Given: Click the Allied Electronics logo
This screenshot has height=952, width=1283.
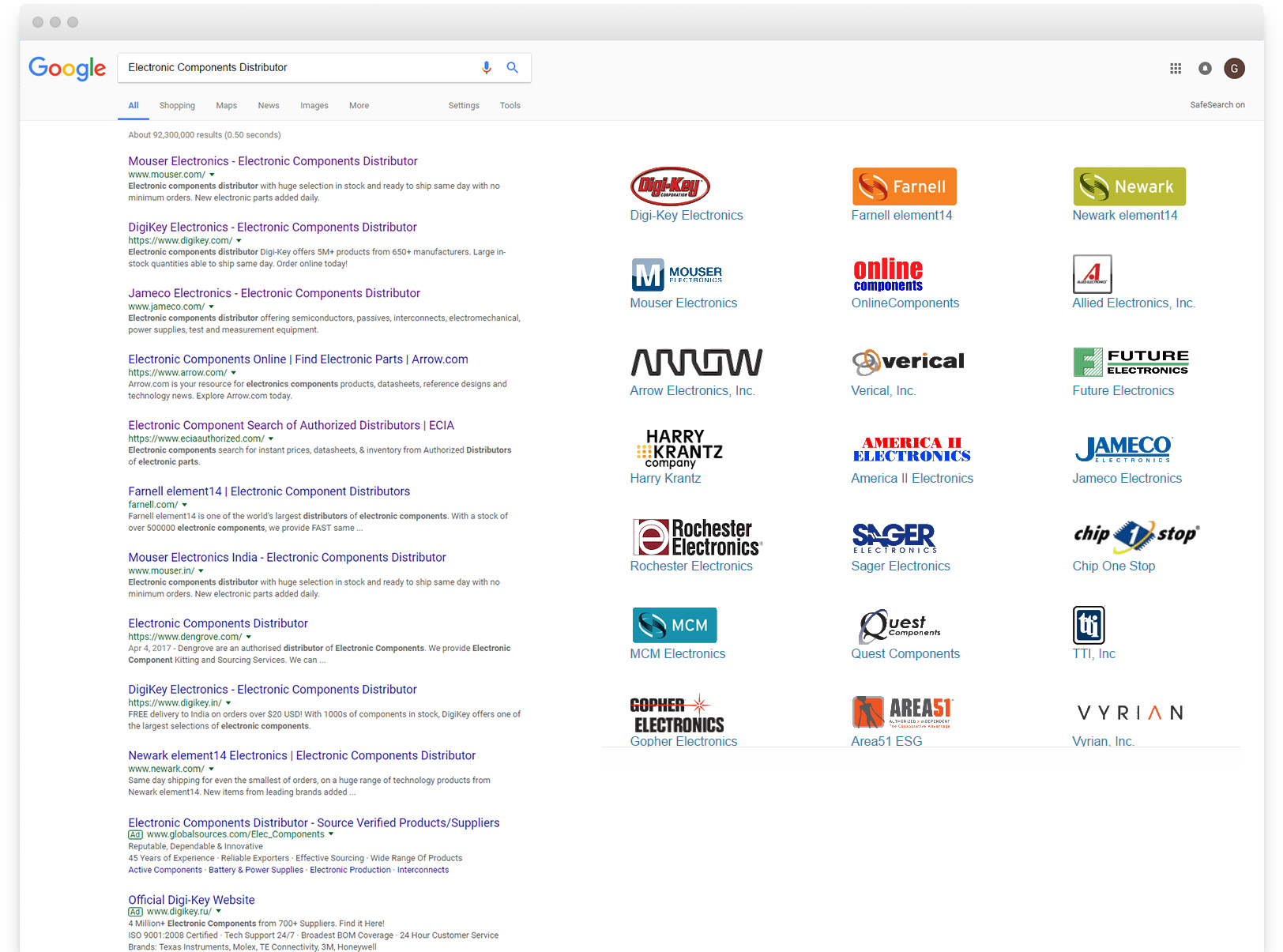Looking at the screenshot, I should [x=1093, y=274].
